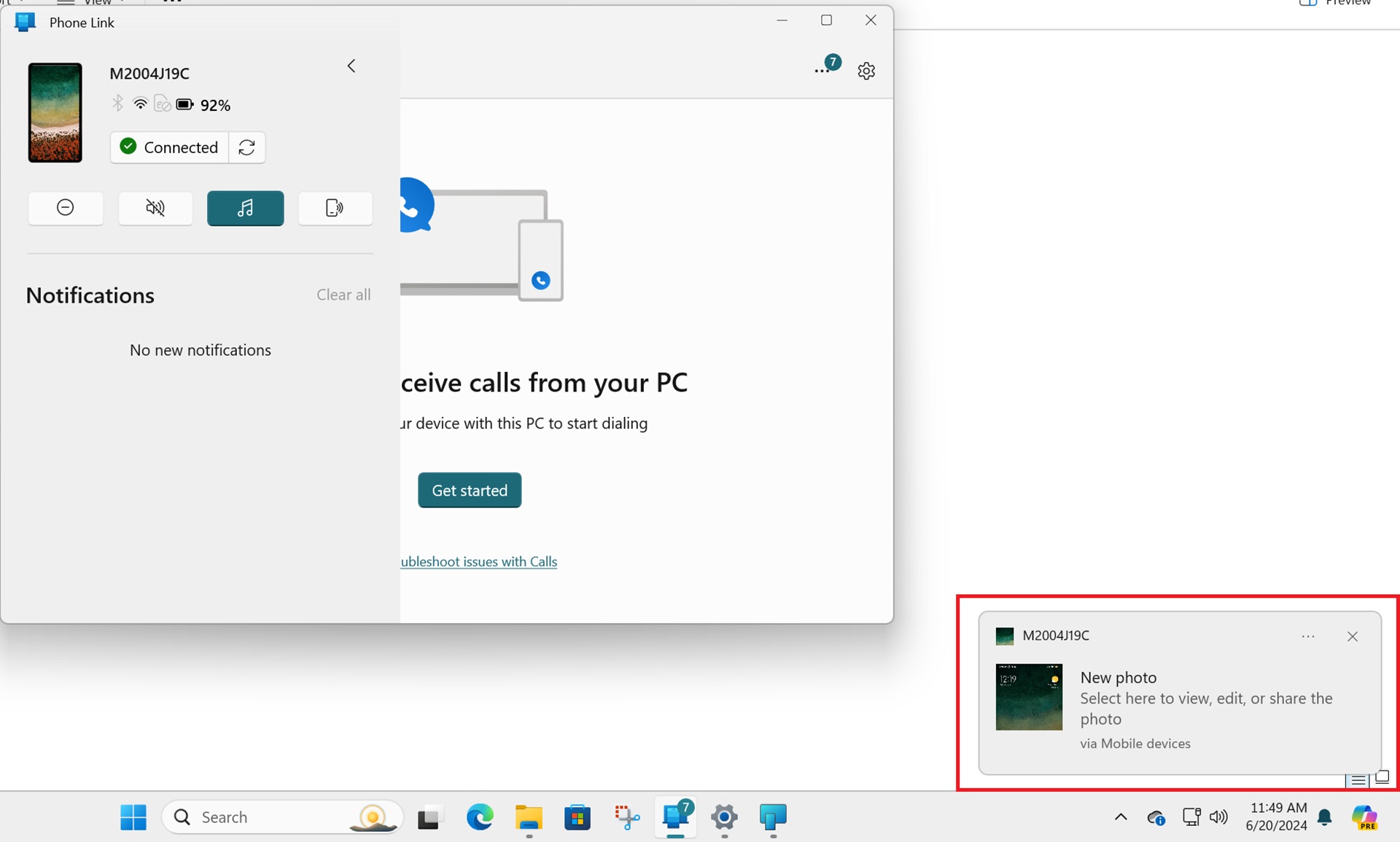Click M2004J19C device name in toast

pyautogui.click(x=1056, y=636)
